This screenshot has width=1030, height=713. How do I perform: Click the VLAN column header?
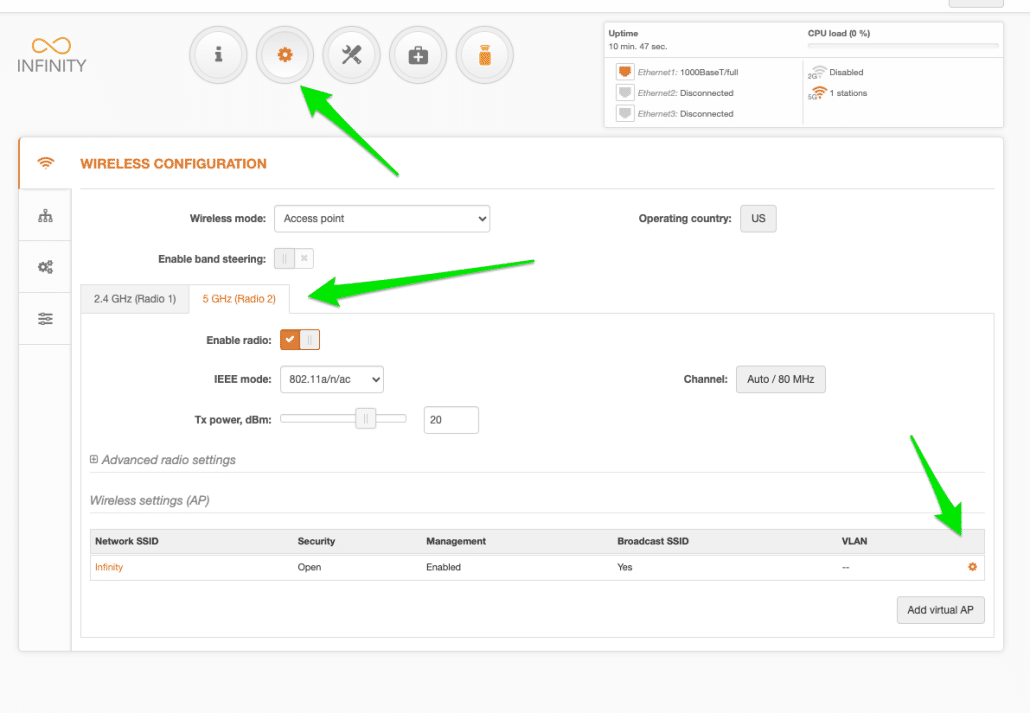click(854, 541)
